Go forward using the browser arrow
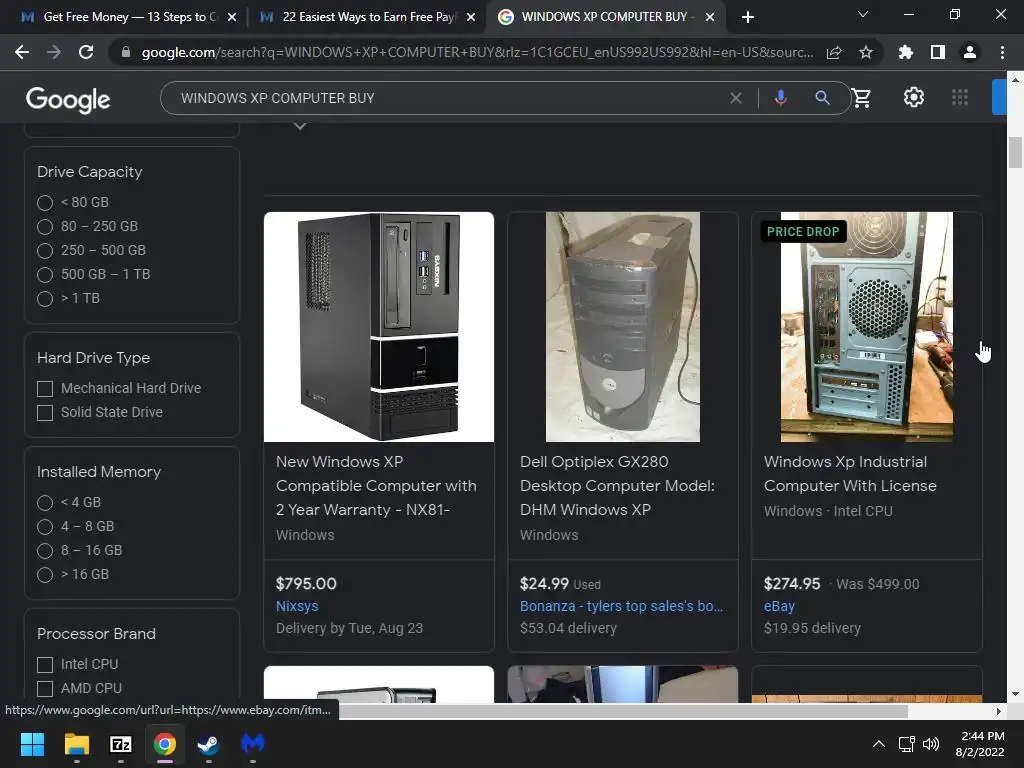Viewport: 1024px width, 768px height. (x=54, y=52)
